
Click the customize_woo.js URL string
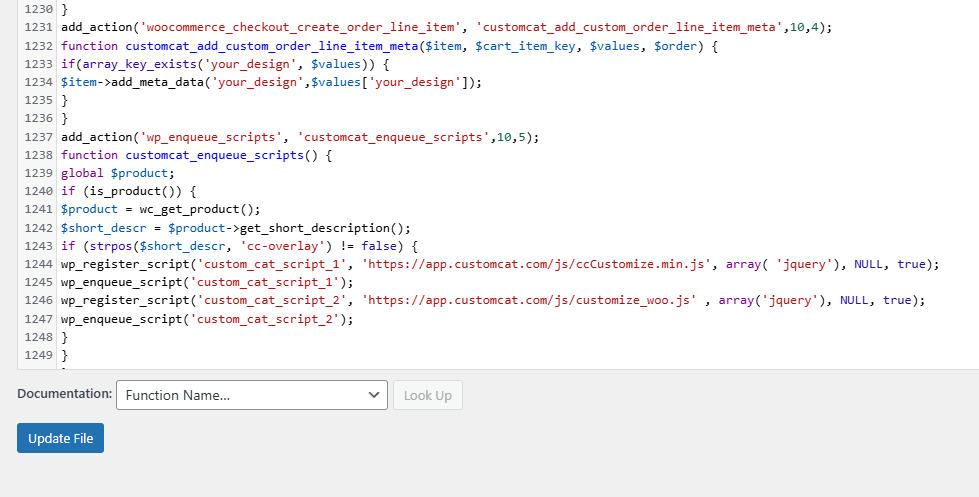529,300
